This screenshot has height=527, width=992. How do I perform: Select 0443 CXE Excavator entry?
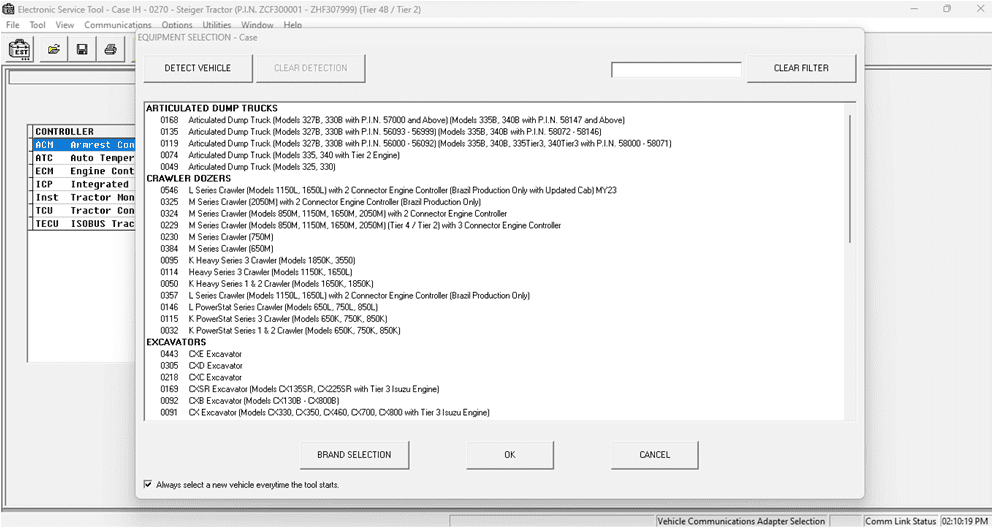tap(201, 354)
